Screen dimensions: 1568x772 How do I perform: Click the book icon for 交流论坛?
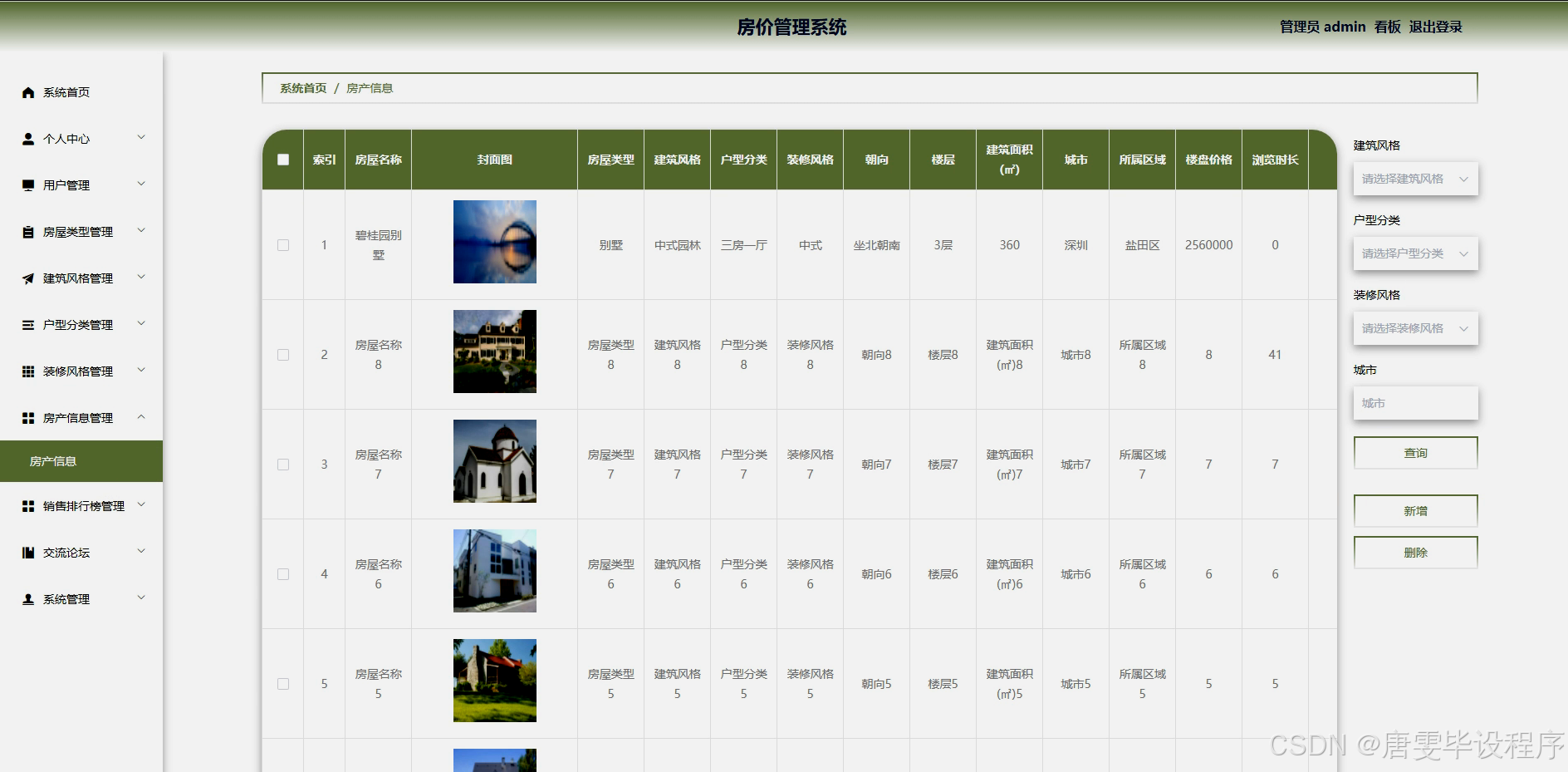28,553
